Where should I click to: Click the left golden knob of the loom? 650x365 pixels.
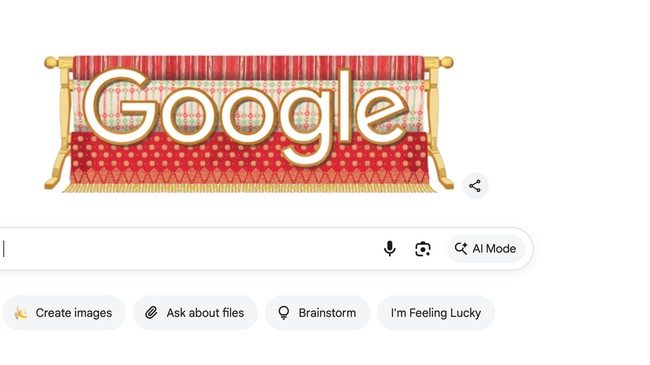coord(51,63)
